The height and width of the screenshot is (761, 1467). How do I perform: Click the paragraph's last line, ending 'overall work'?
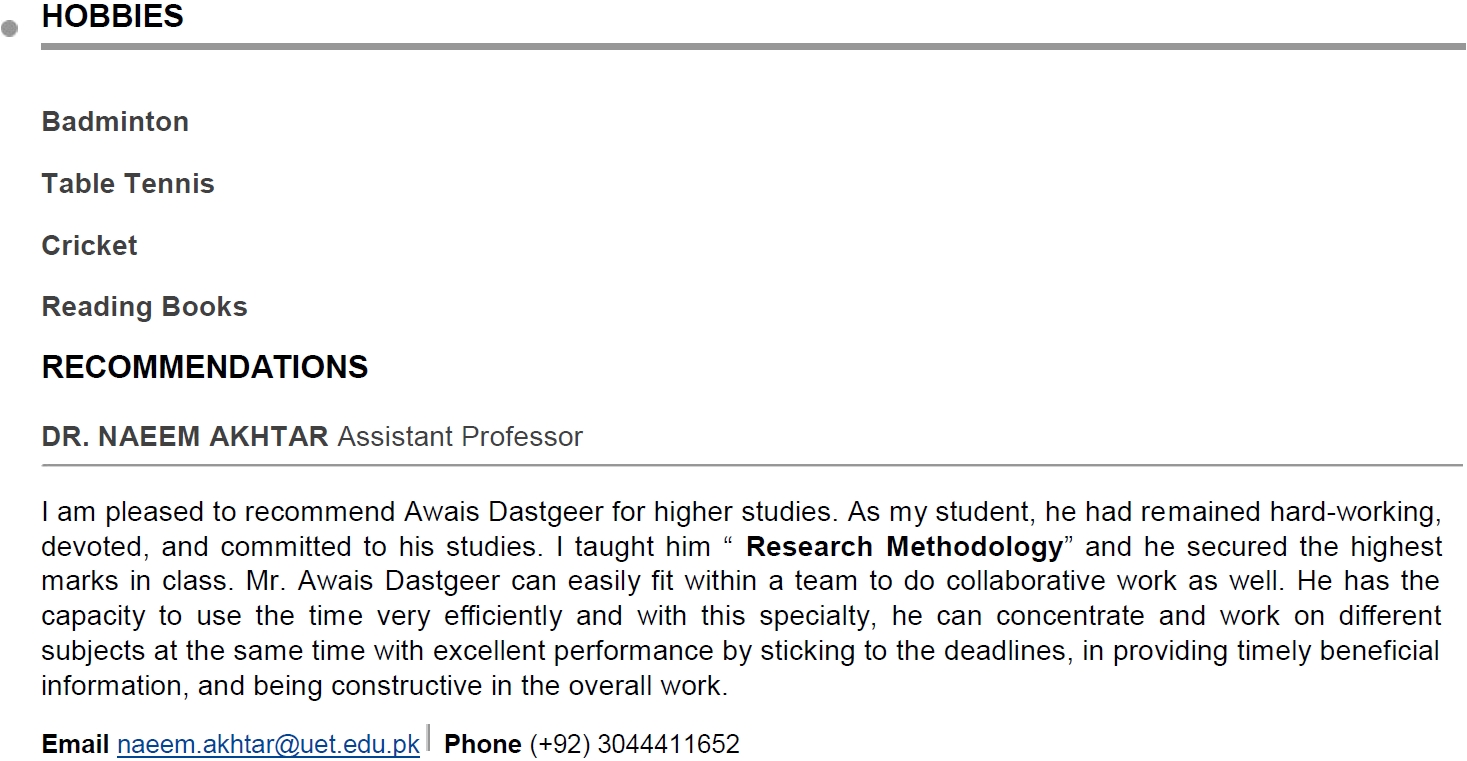click(x=385, y=687)
